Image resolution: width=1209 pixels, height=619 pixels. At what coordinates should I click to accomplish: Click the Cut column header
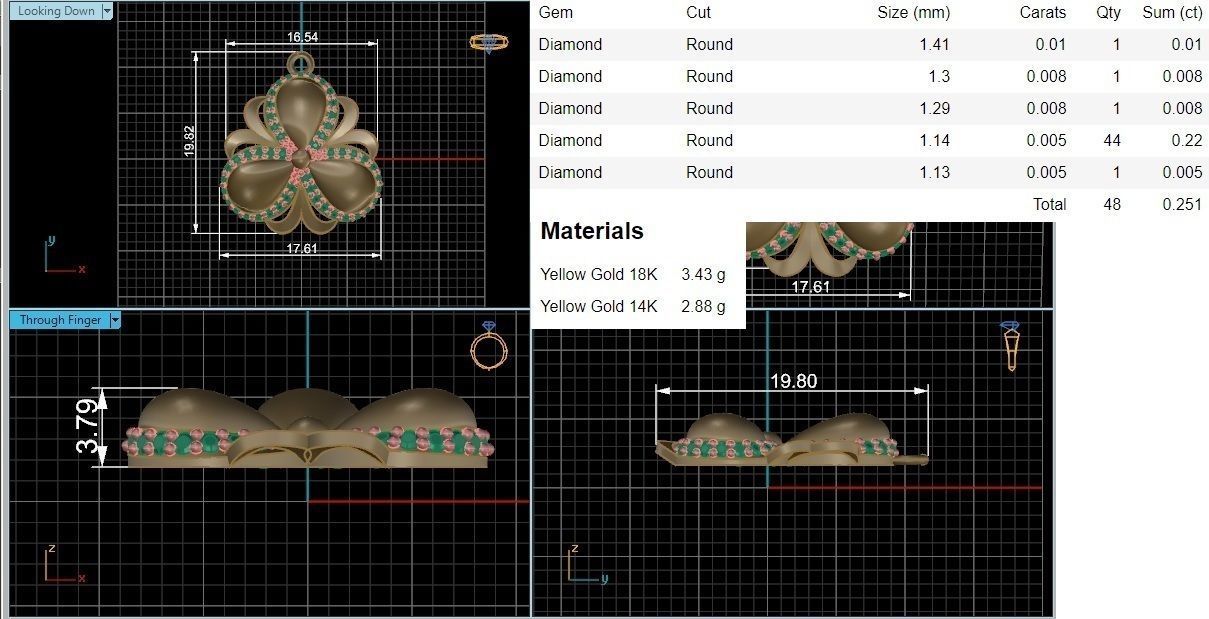[699, 12]
